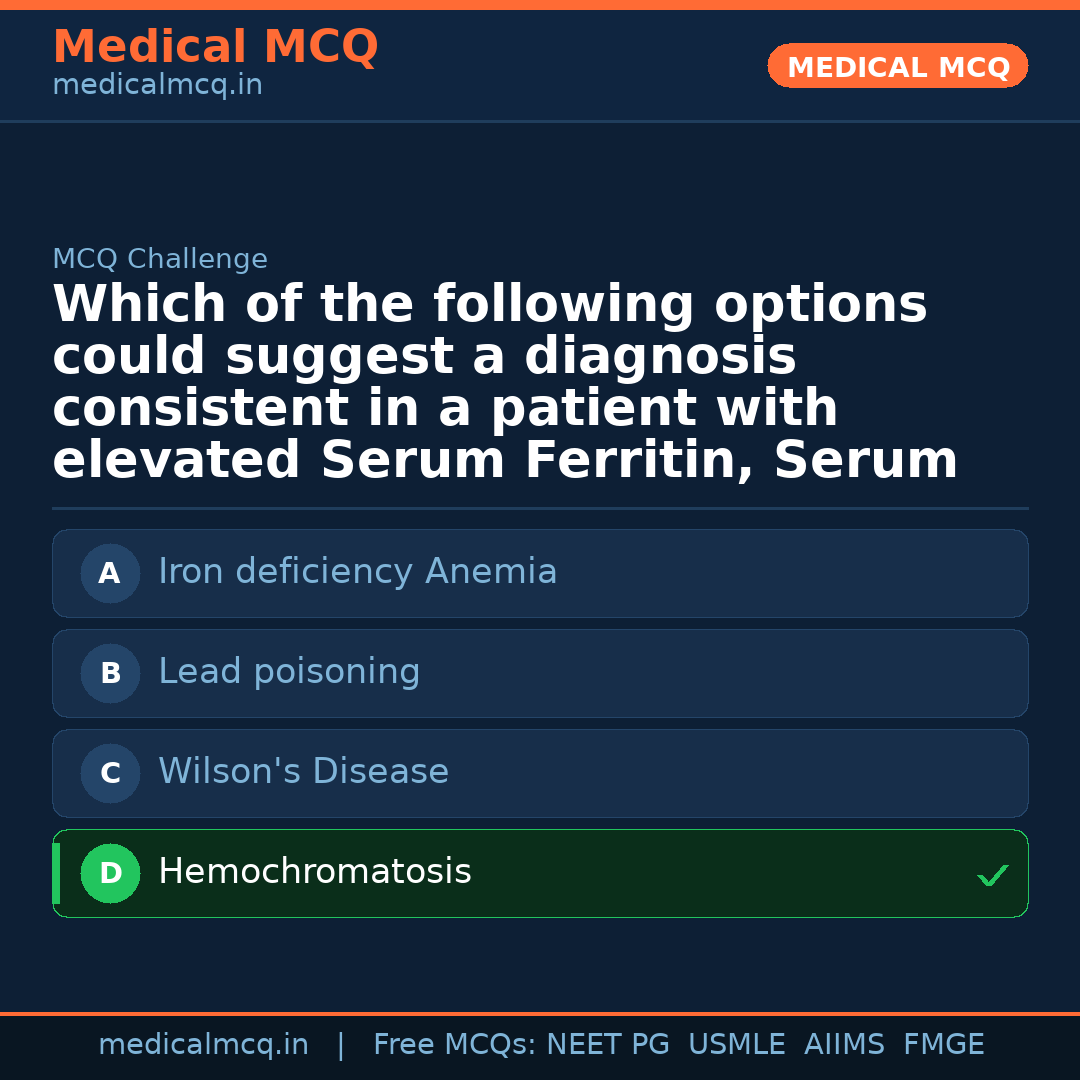Viewport: 1080px width, 1080px height.
Task: Click the green D circle icon
Action: 110,873
